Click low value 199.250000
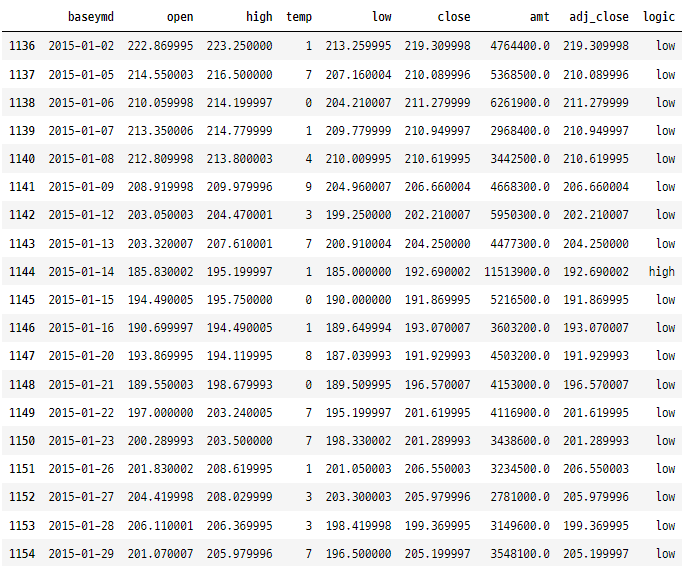Viewport: 685px width, 566px height. pos(358,214)
